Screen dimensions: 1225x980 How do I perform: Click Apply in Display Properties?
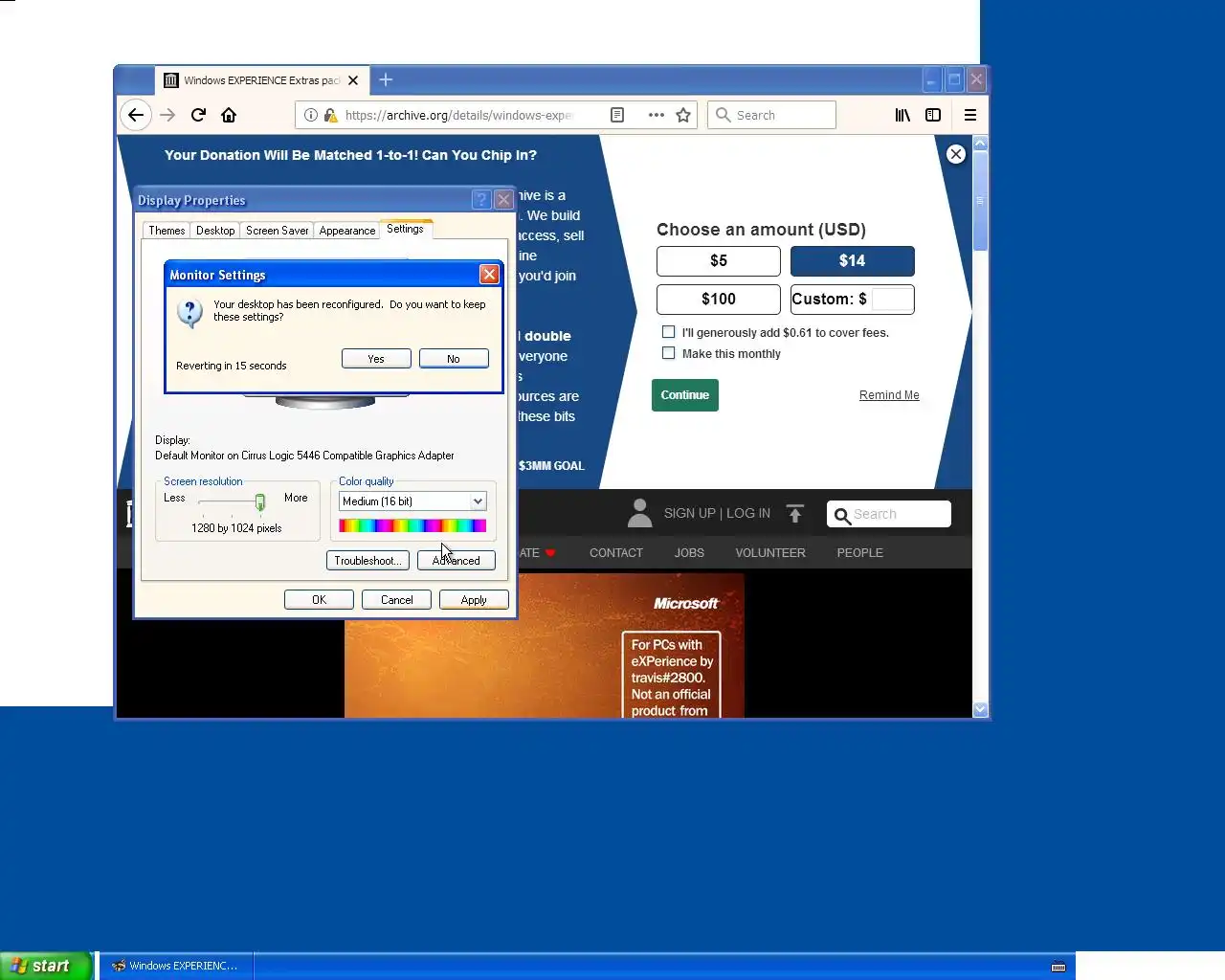click(x=474, y=600)
